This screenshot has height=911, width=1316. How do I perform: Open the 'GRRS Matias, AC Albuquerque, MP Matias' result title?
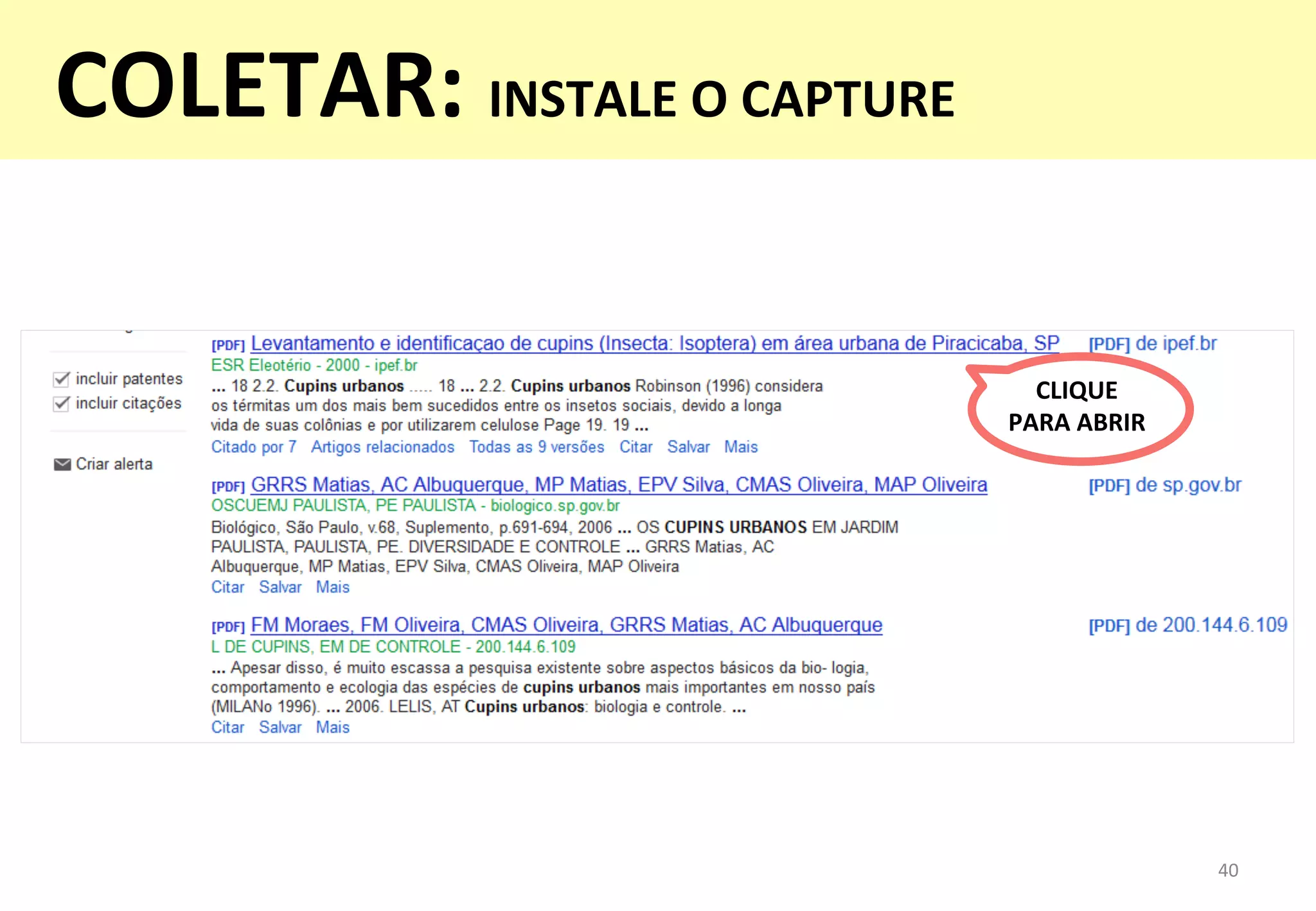coord(619,484)
